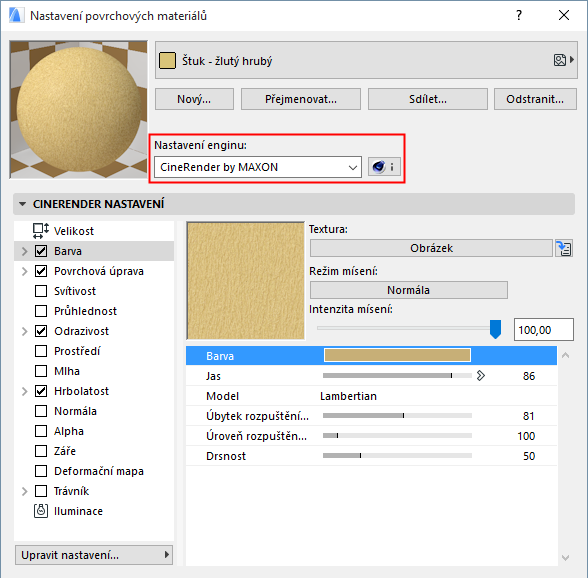Viewport: 588px width, 578px height.
Task: Open the Nastavení enginu dropdown
Action: tap(258, 167)
